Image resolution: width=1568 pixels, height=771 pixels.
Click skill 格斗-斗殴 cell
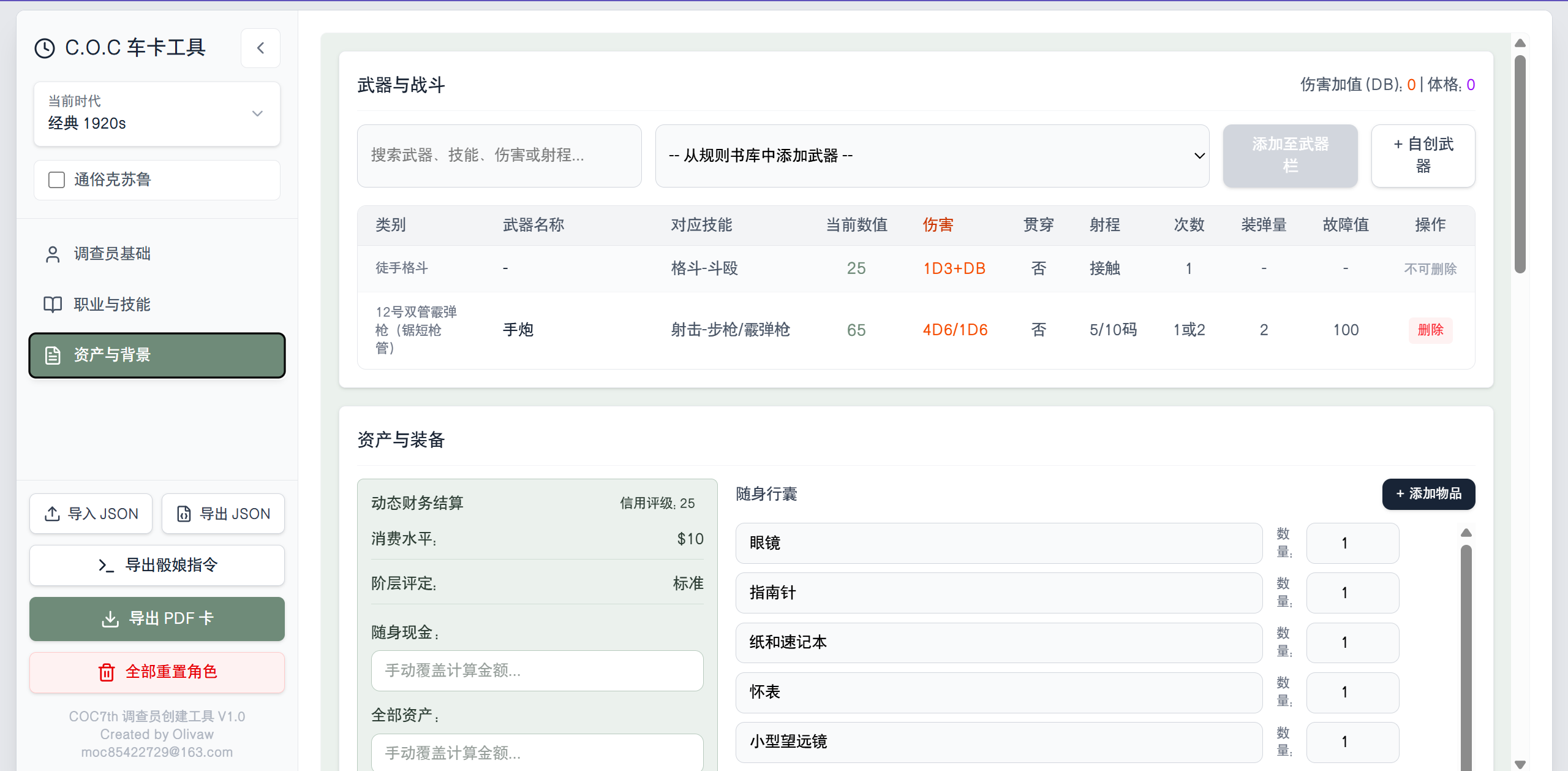click(x=704, y=268)
